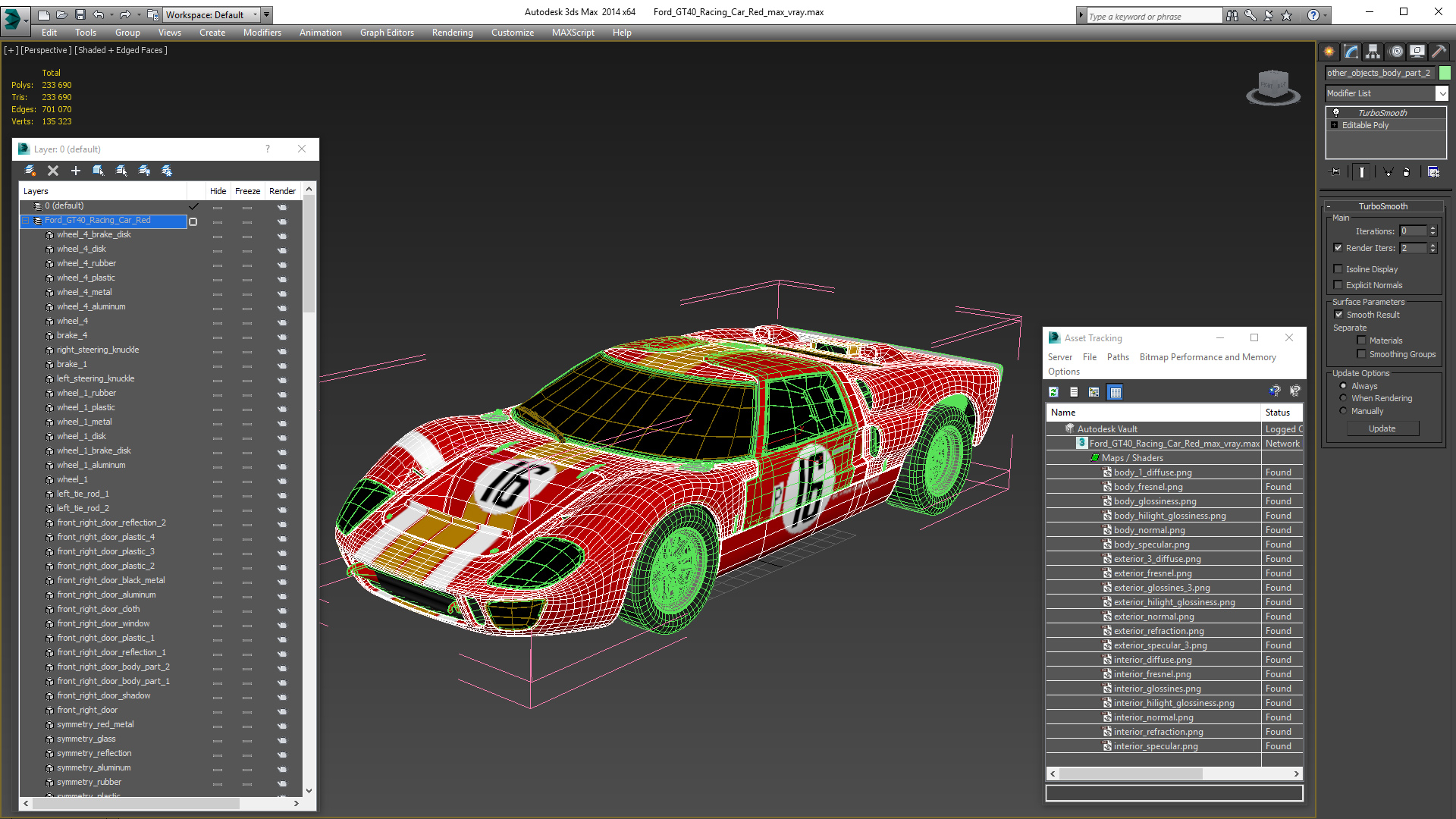Screen dimensions: 1456x819
Task: Open the Workspace Default dropdown
Action: [x=212, y=14]
